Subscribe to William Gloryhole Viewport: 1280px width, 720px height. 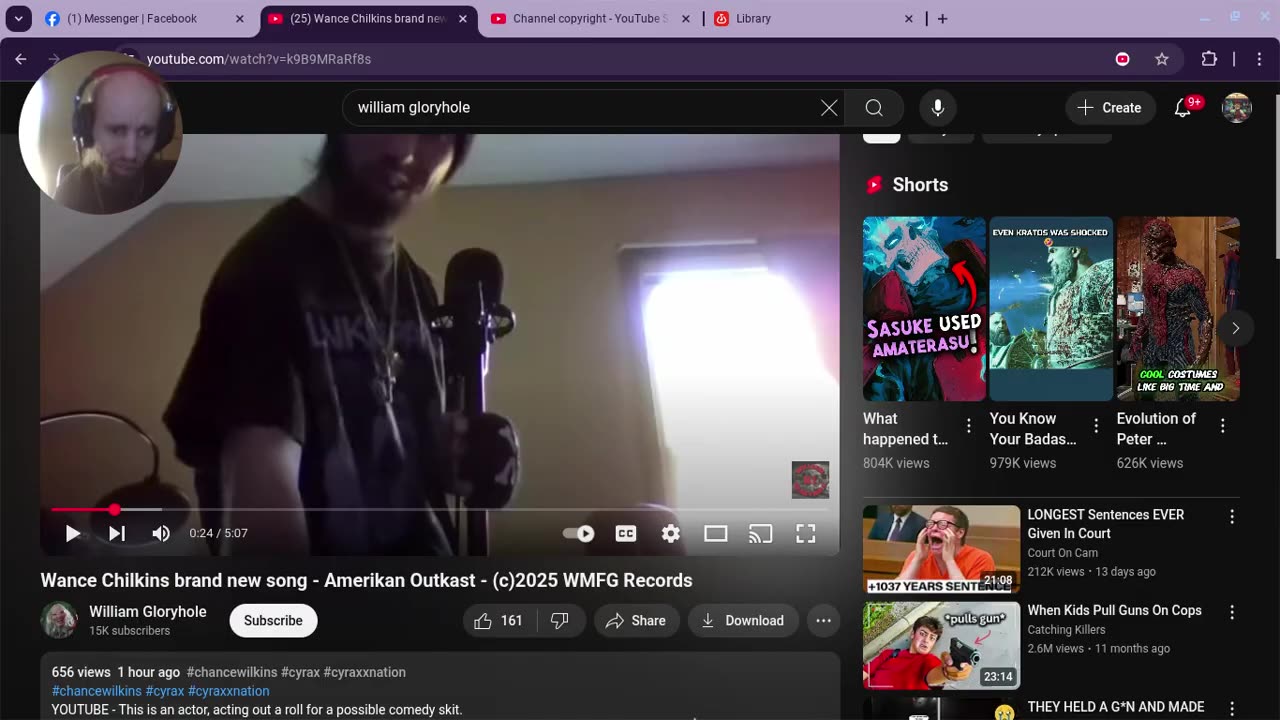tap(273, 621)
